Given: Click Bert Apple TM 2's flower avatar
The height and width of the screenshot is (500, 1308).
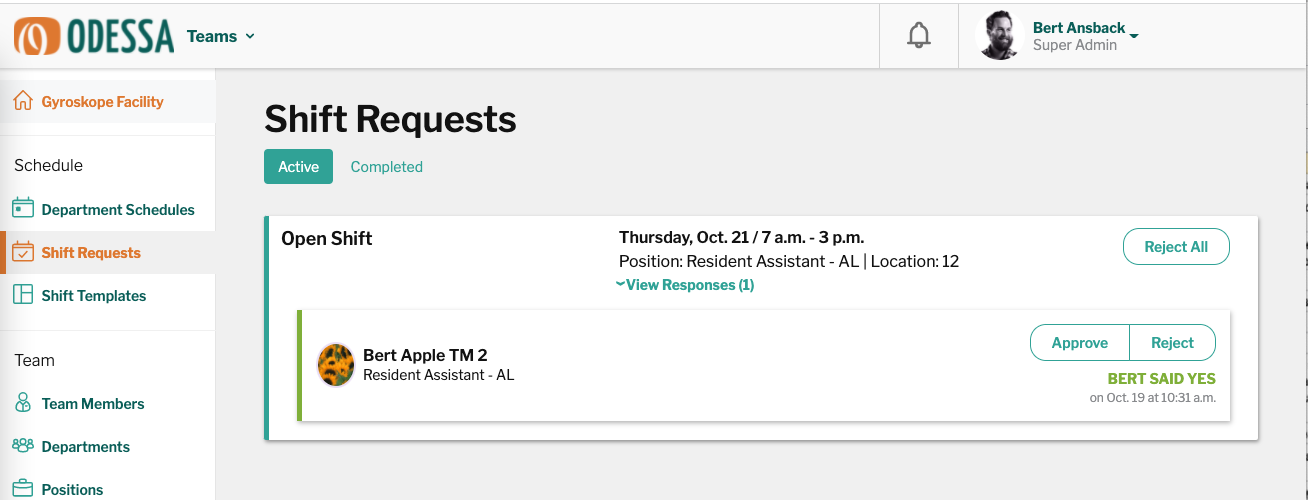Looking at the screenshot, I should tap(336, 365).
